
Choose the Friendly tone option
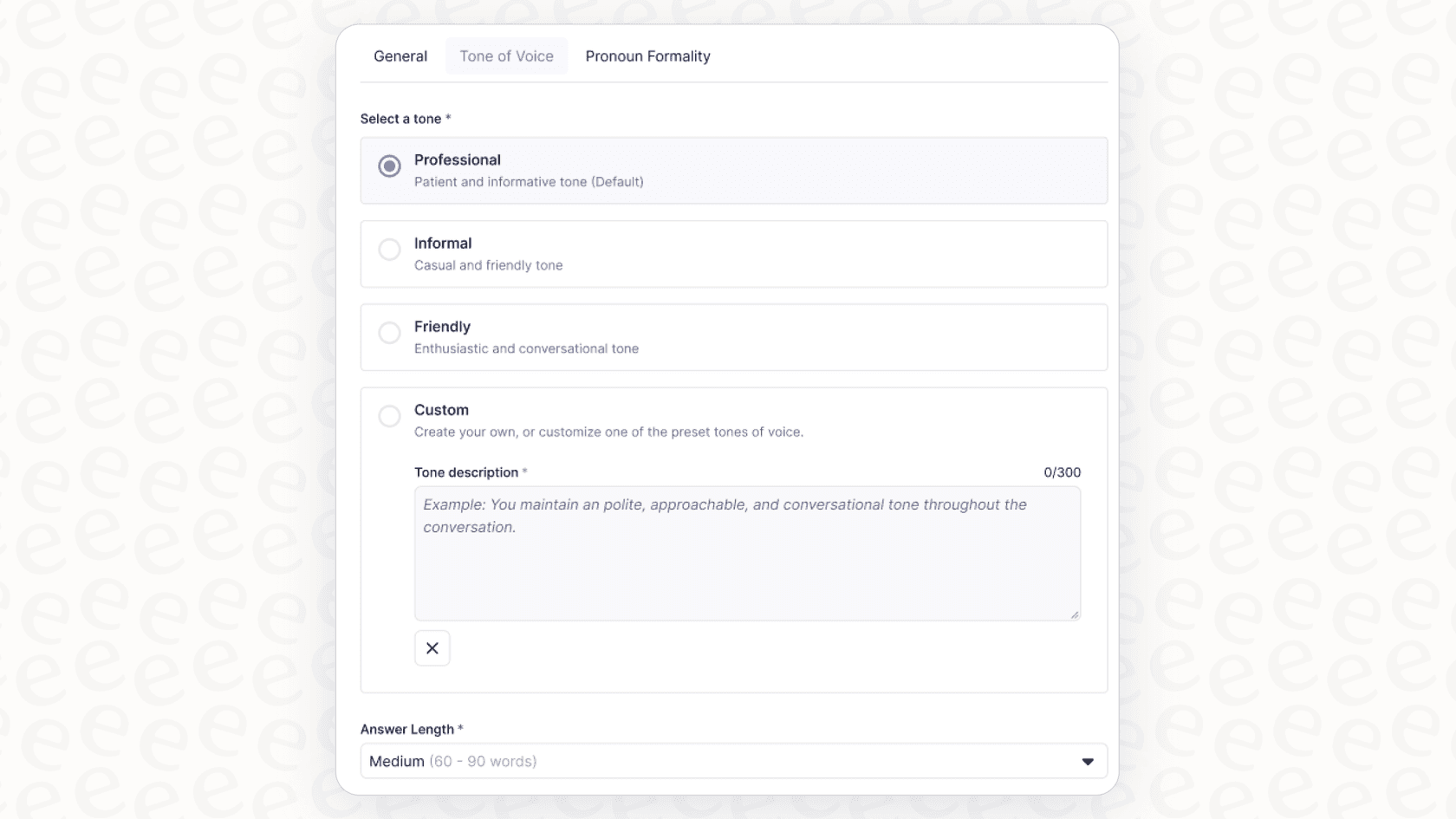(389, 333)
